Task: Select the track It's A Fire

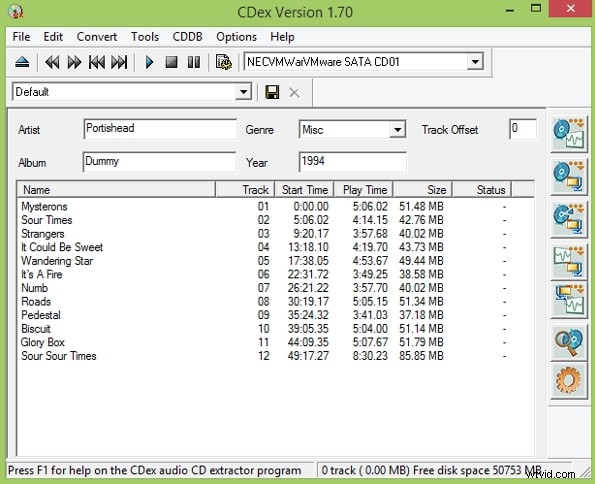Action: pos(42,274)
